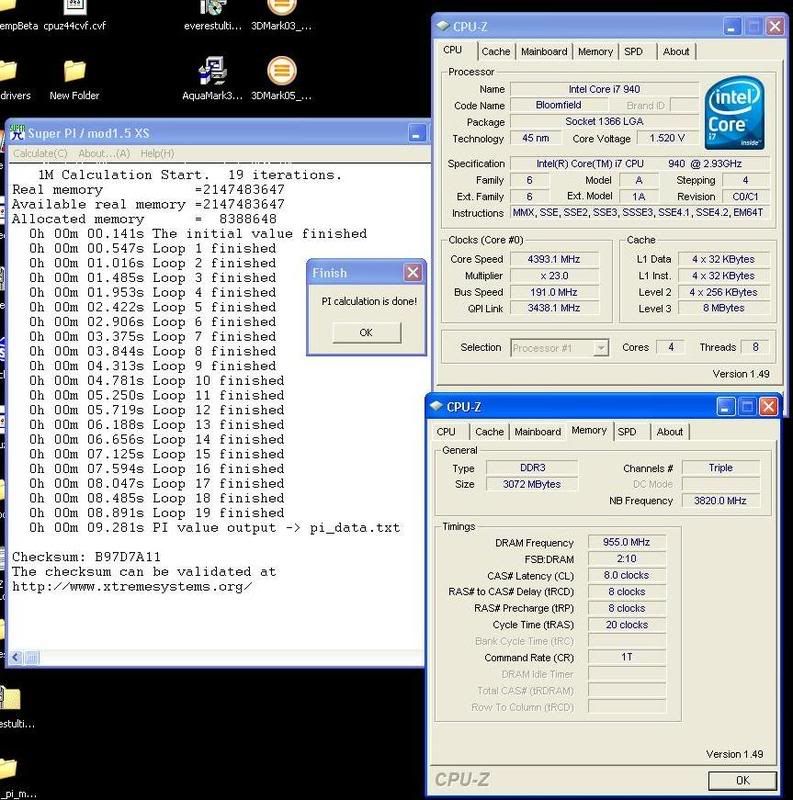Click the memory Size 3072 MBytes field
Screen dimensions: 793x800
(x=532, y=484)
